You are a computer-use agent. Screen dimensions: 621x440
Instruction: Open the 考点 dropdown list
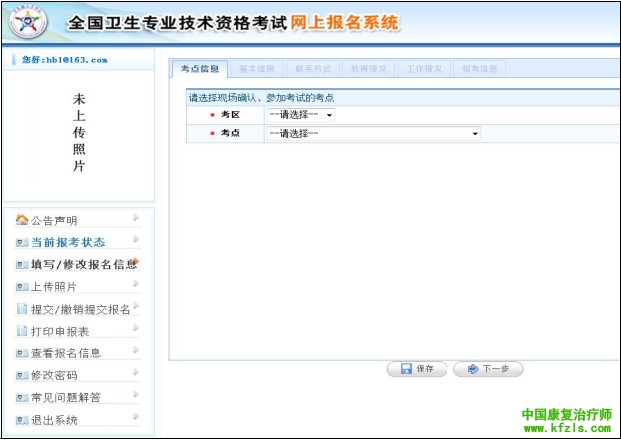point(372,134)
